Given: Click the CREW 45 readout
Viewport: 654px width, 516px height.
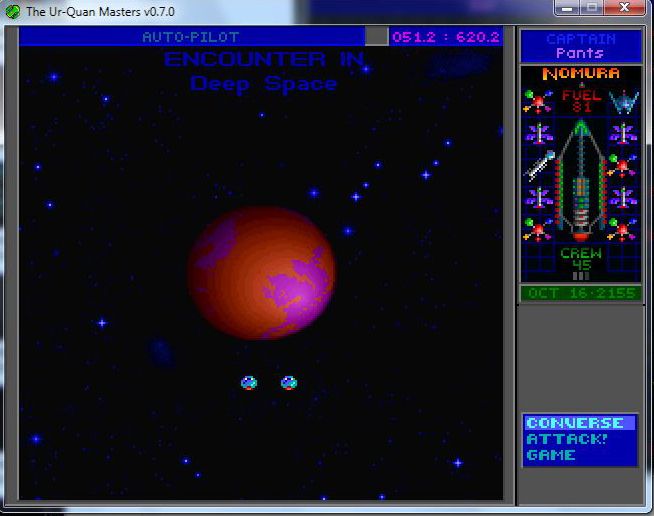Looking at the screenshot, I should click(581, 259).
